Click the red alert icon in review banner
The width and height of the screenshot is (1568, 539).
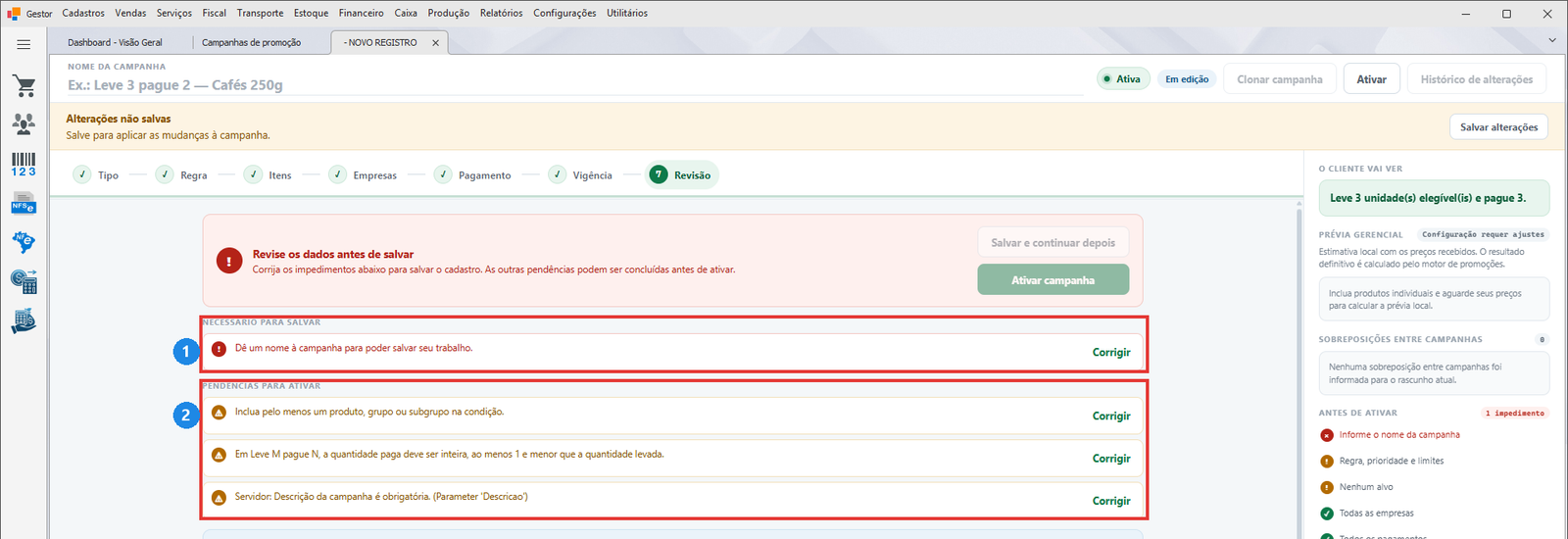(x=229, y=261)
